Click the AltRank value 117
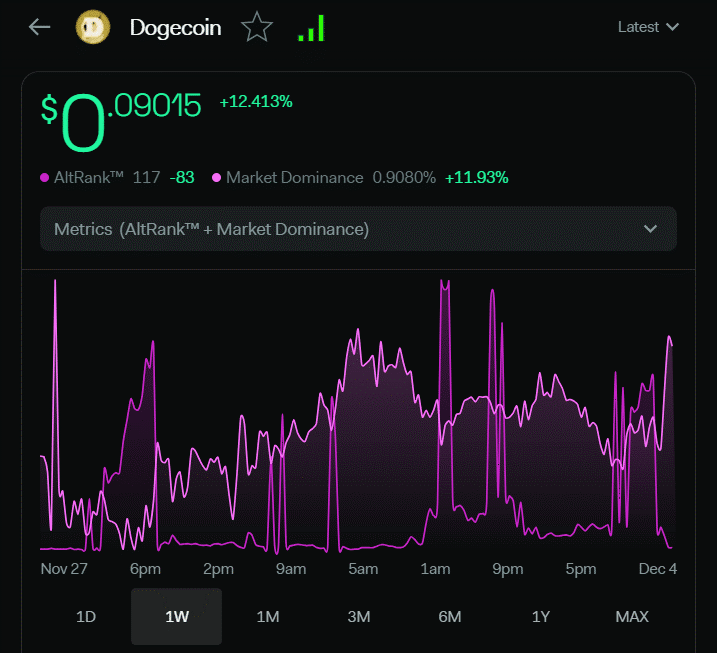717x653 pixels. pos(146,177)
